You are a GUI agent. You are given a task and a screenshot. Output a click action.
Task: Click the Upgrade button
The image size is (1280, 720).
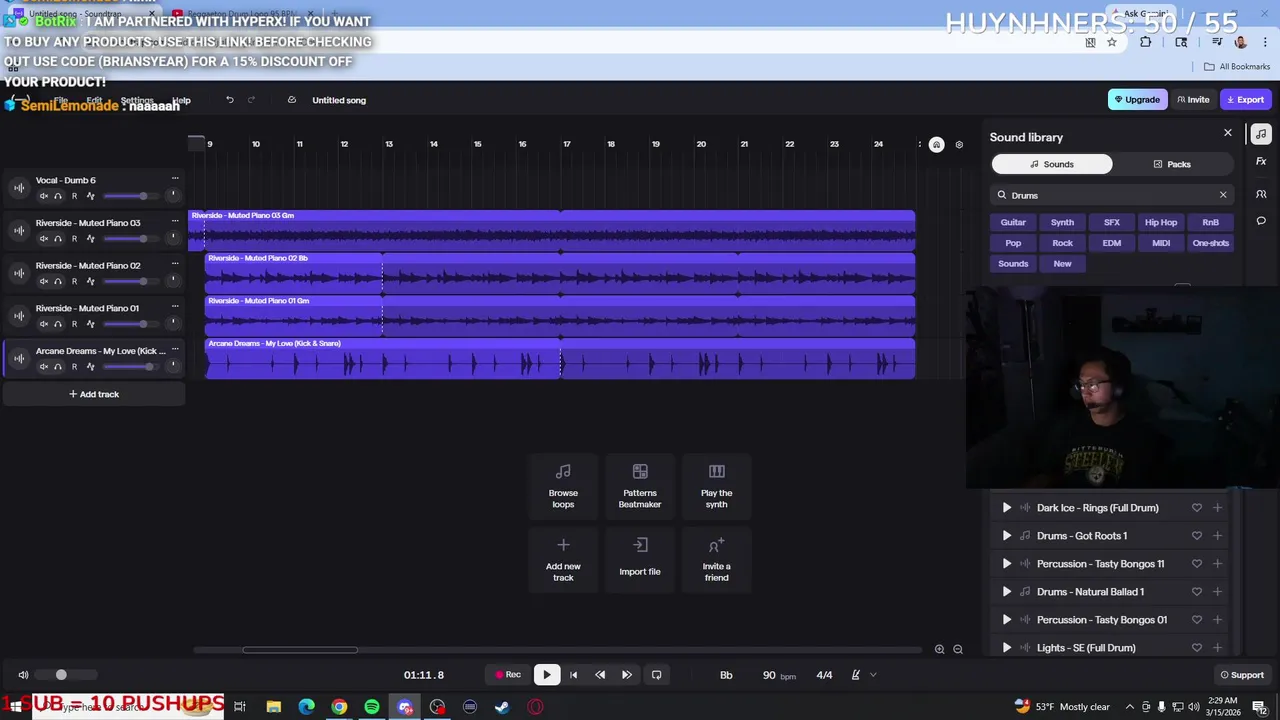(1138, 100)
